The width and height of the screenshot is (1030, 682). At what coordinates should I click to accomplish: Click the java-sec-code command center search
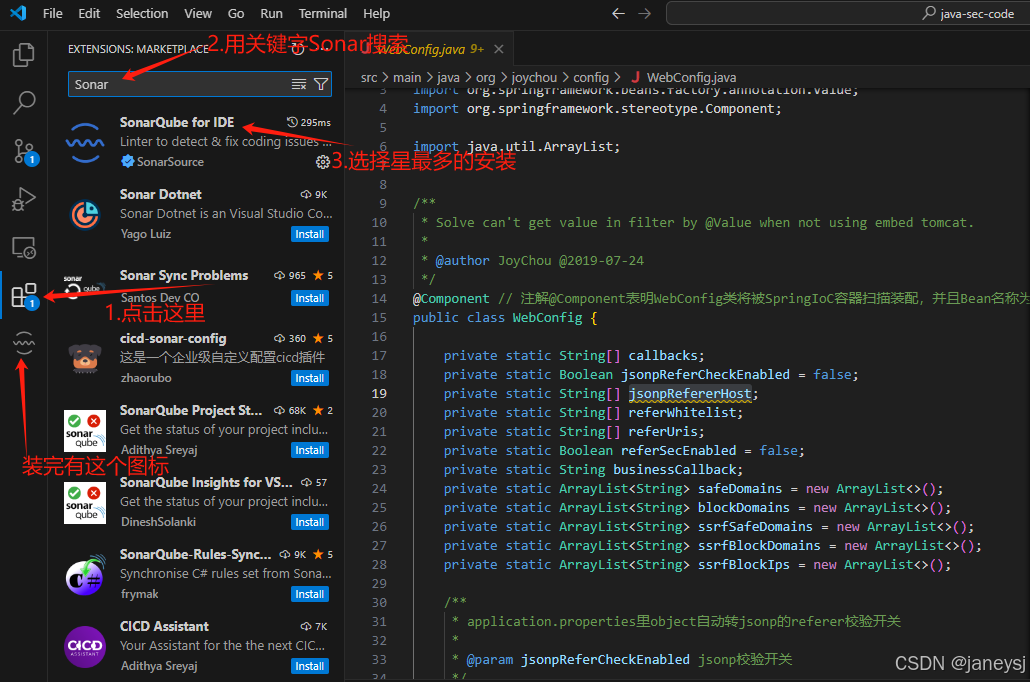point(847,13)
